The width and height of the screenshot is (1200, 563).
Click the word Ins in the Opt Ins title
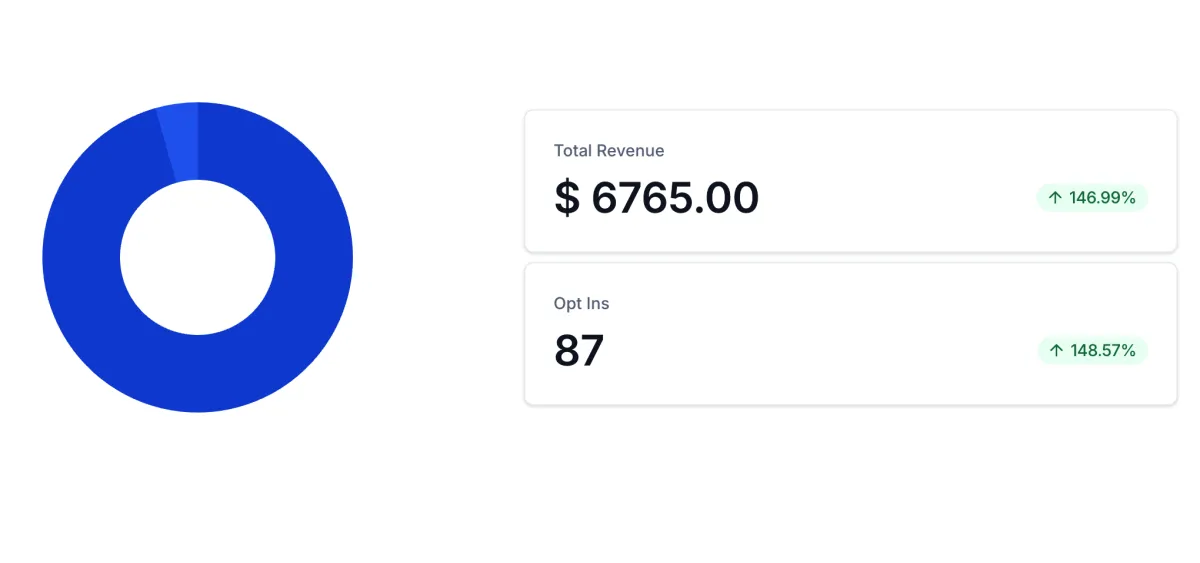(598, 304)
